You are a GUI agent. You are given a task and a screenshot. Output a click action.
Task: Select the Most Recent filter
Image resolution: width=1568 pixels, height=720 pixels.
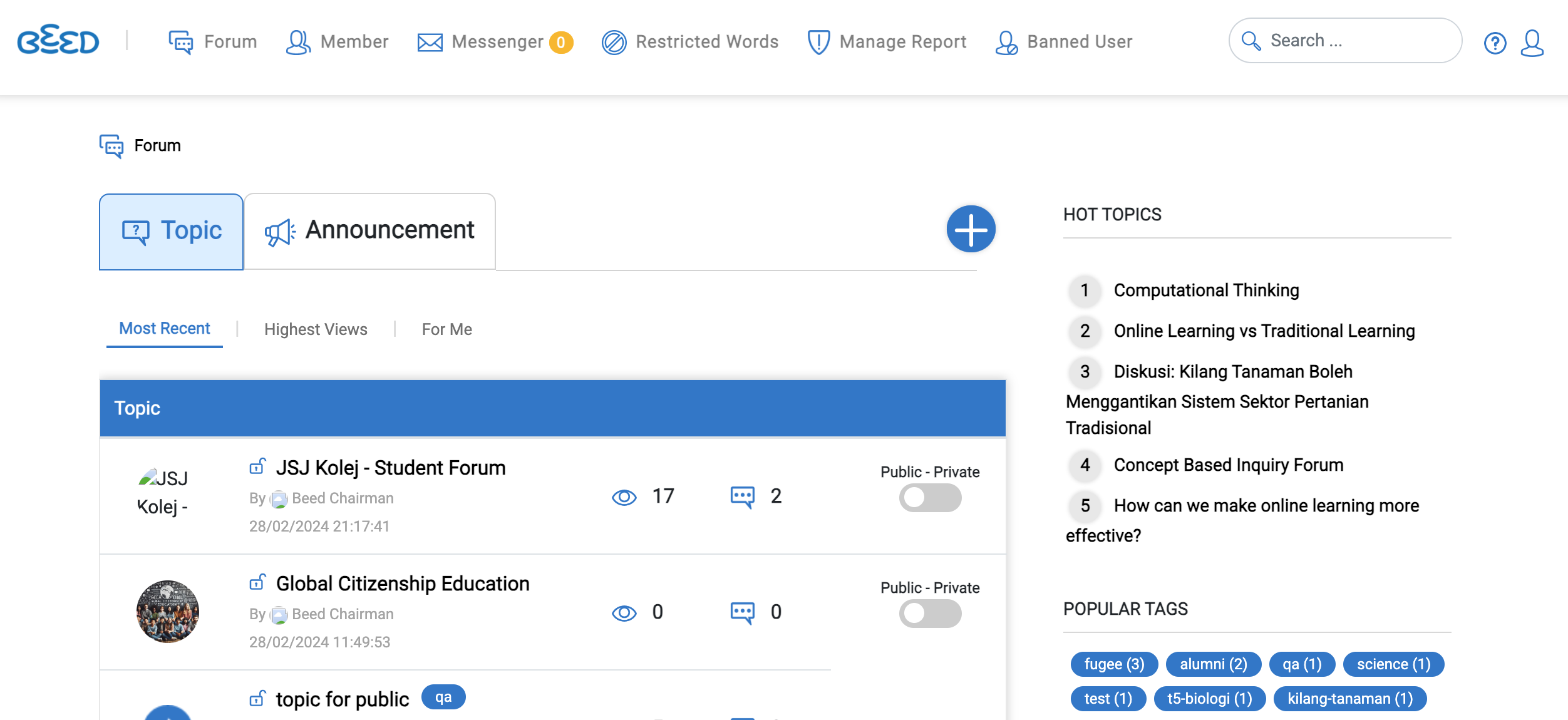pos(164,329)
